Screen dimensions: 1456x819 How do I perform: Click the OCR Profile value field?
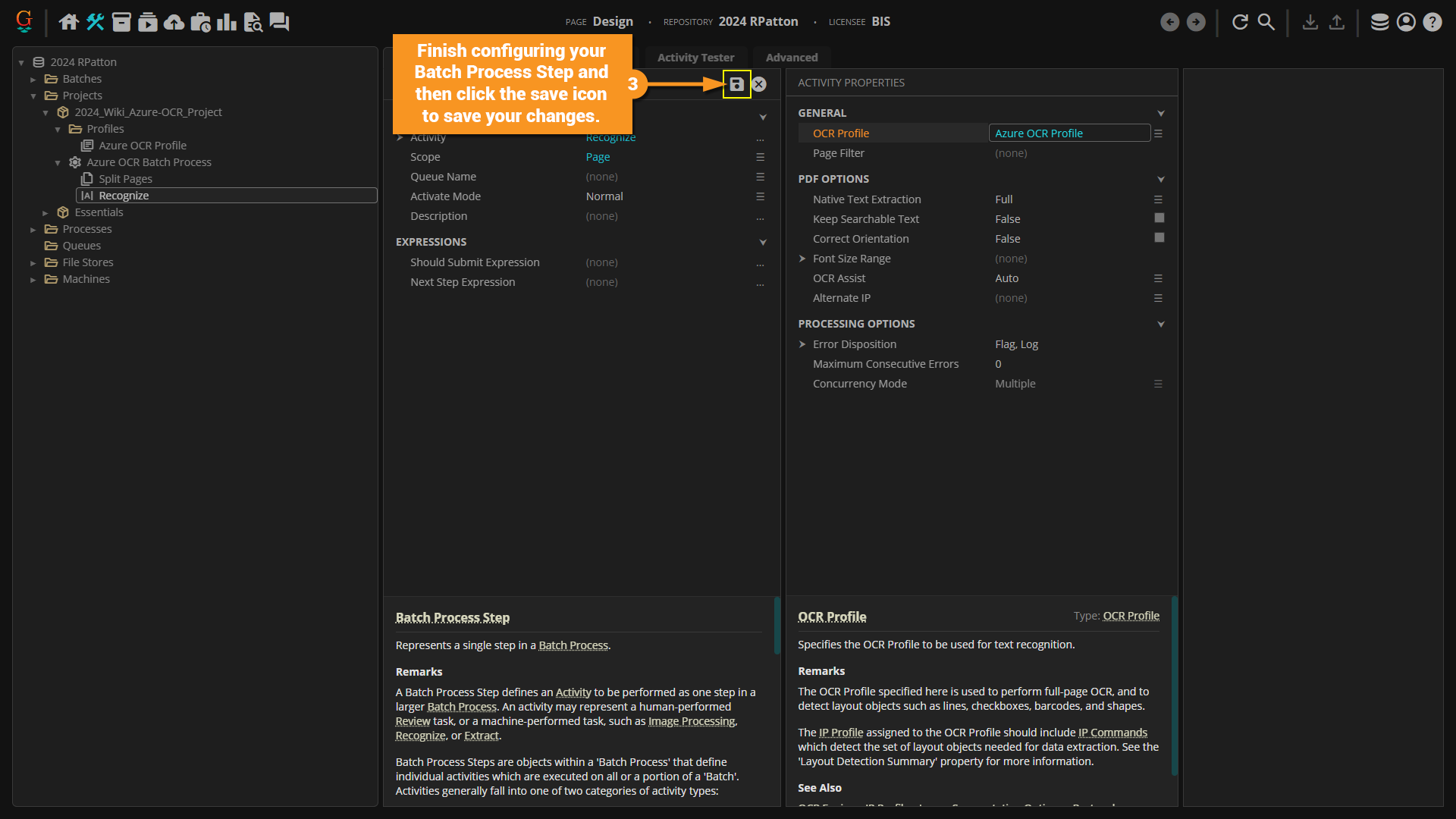tap(1068, 133)
